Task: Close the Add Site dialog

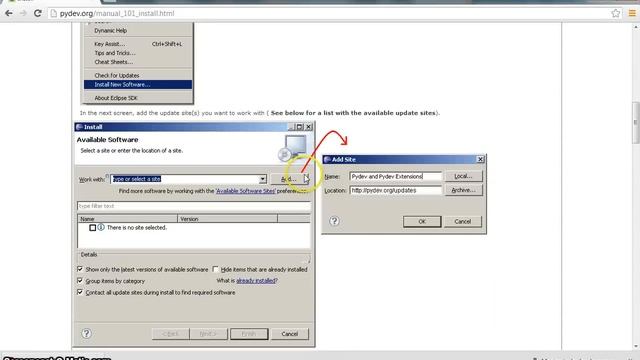Action: [480, 159]
